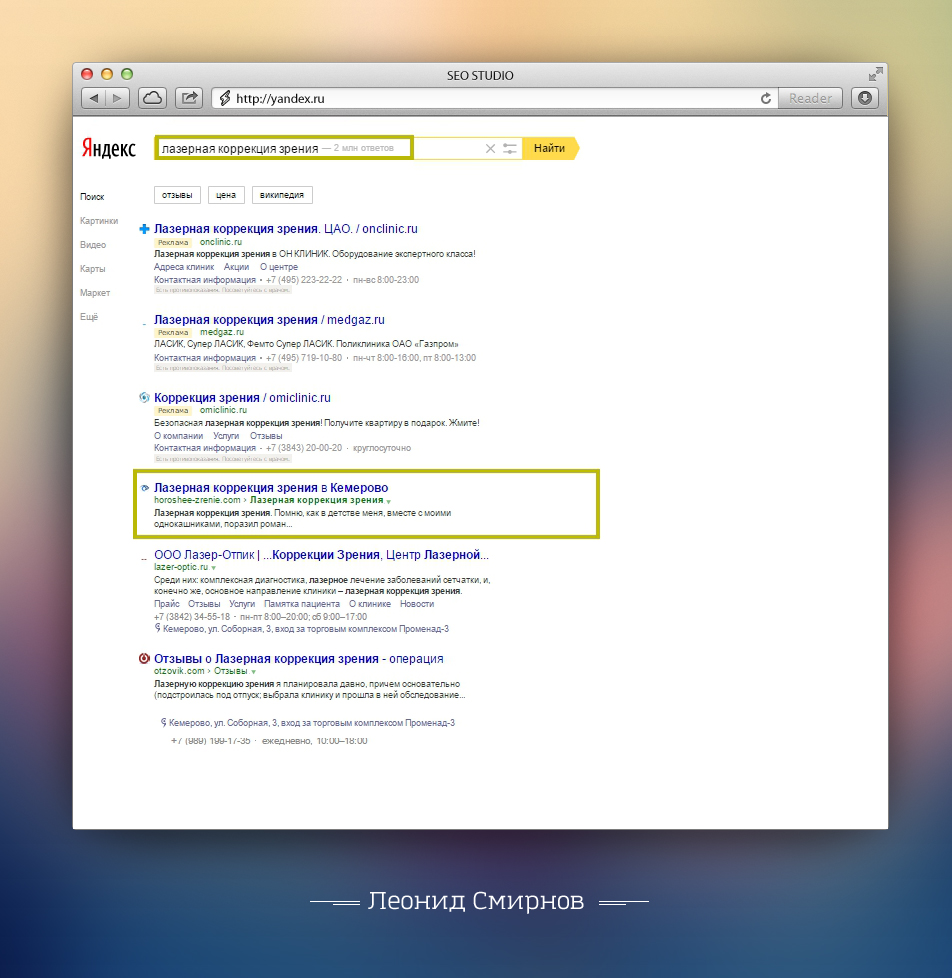Select the цена suggestion chip
952x978 pixels.
click(x=226, y=195)
